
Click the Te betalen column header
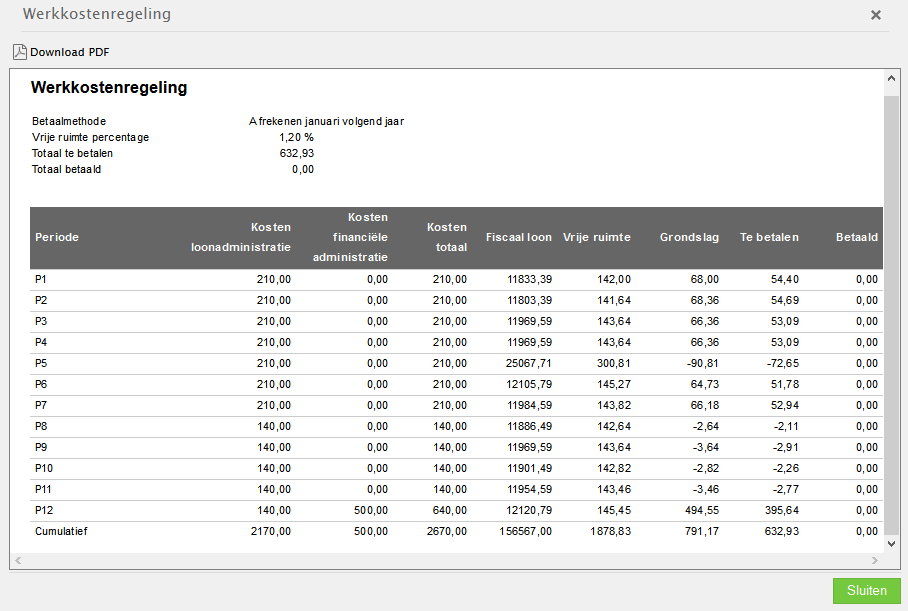coord(769,238)
